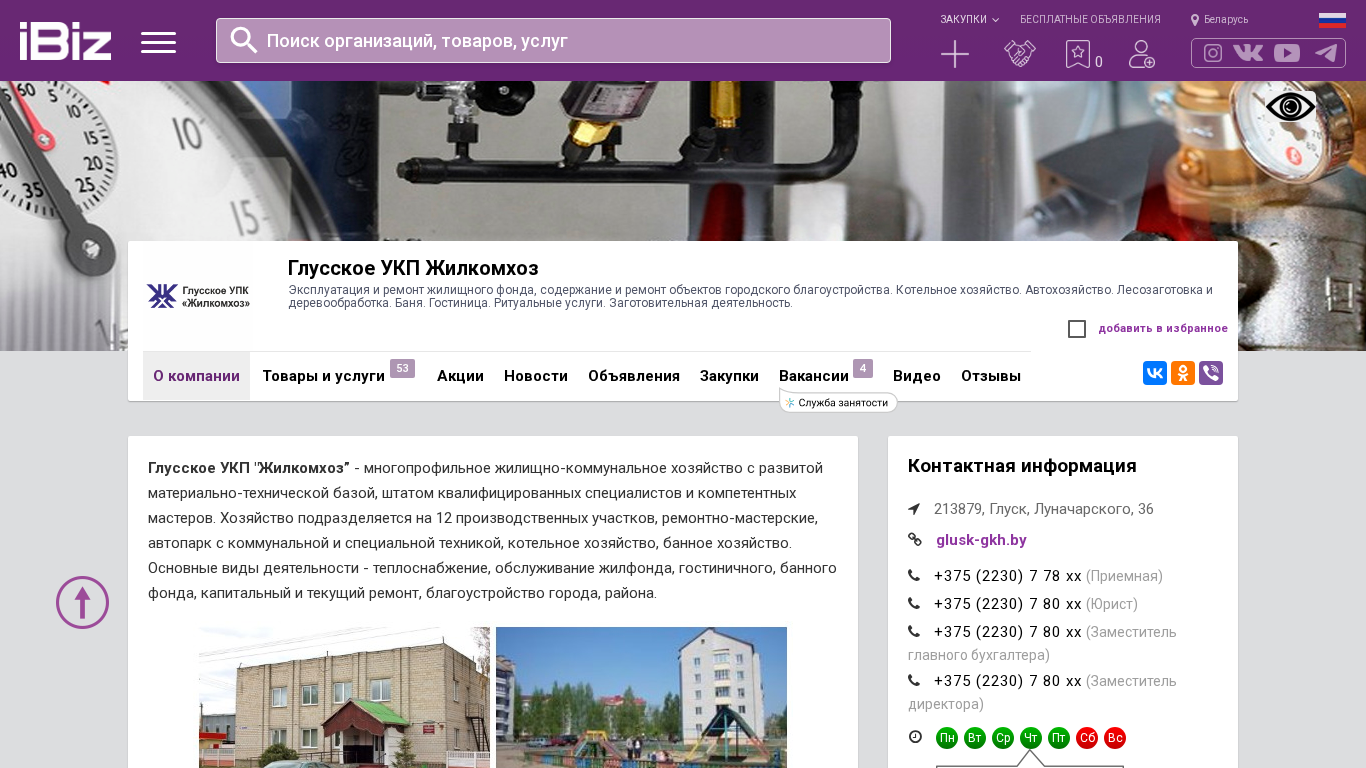
Task: Click the address 213879, Глуск, Луначарского, 36
Action: [x=1044, y=509]
